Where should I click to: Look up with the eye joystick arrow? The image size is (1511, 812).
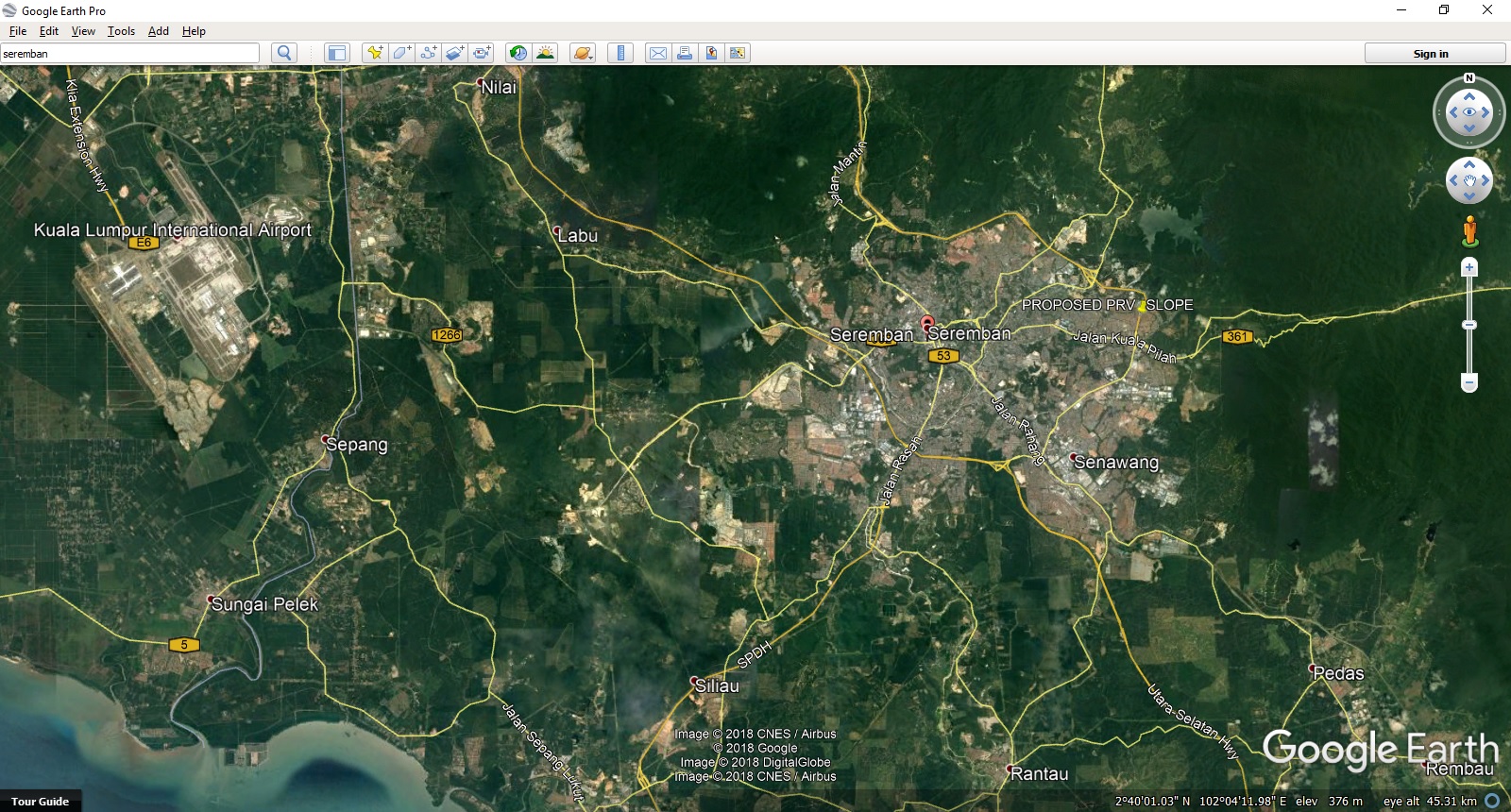(x=1469, y=96)
